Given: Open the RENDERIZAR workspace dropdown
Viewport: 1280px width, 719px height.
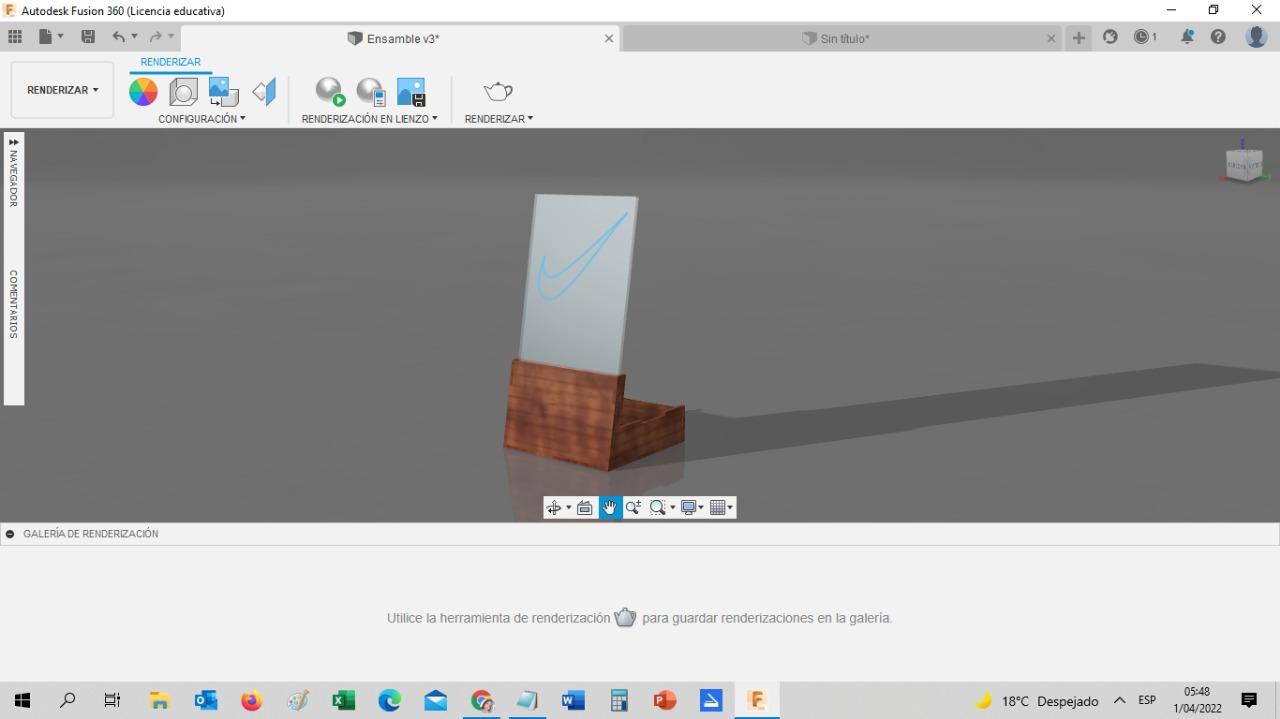Looking at the screenshot, I should click(62, 90).
